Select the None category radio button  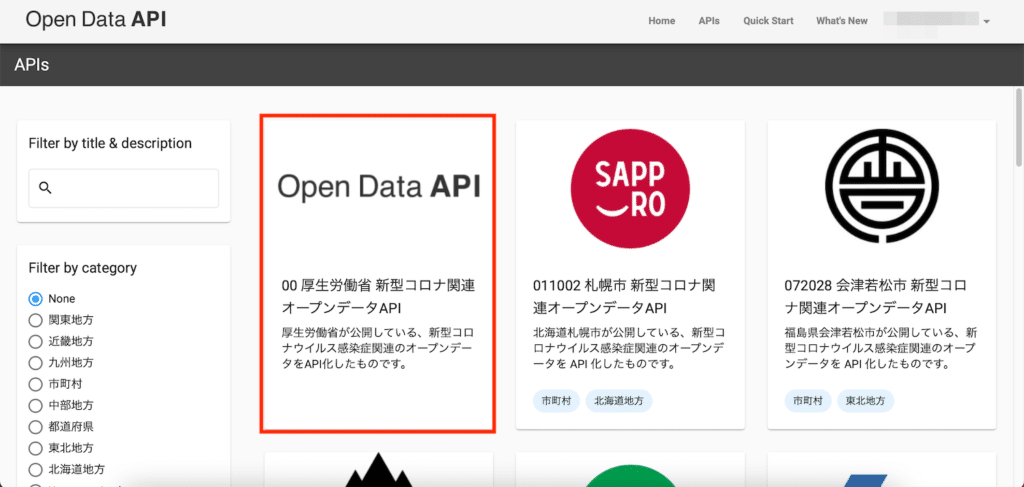(x=35, y=299)
